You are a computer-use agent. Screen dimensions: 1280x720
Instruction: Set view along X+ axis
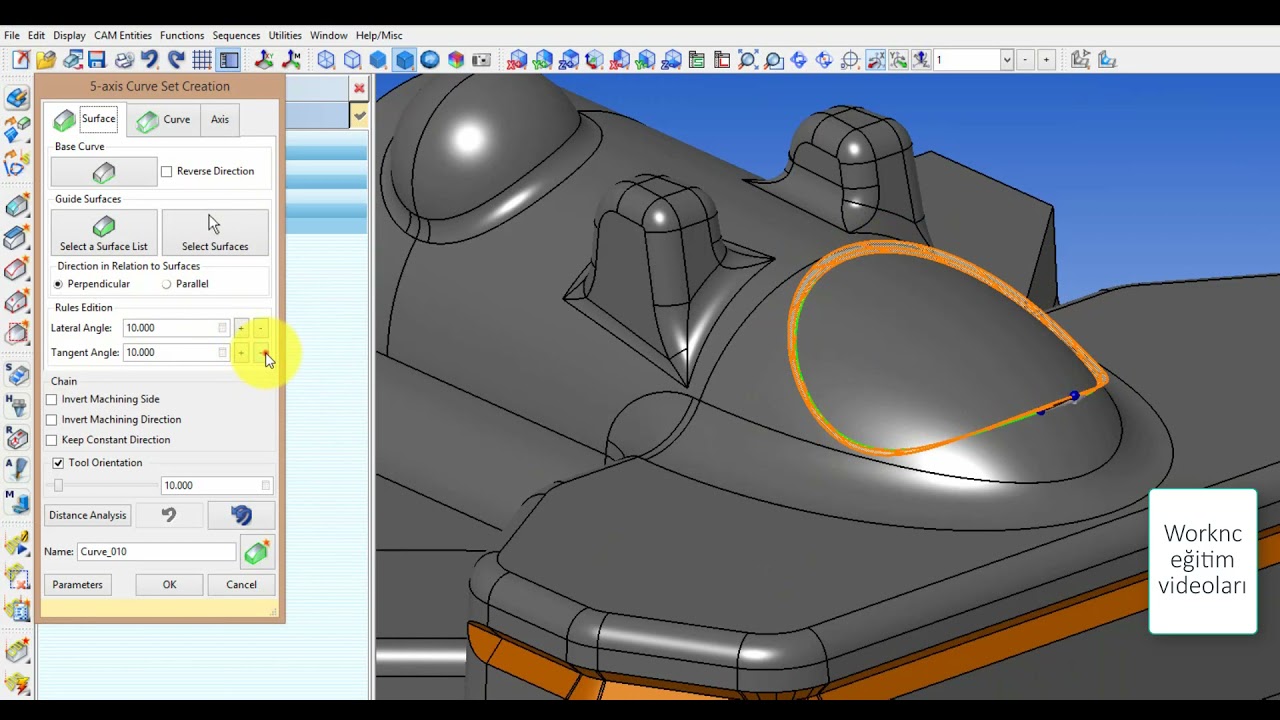point(517,60)
